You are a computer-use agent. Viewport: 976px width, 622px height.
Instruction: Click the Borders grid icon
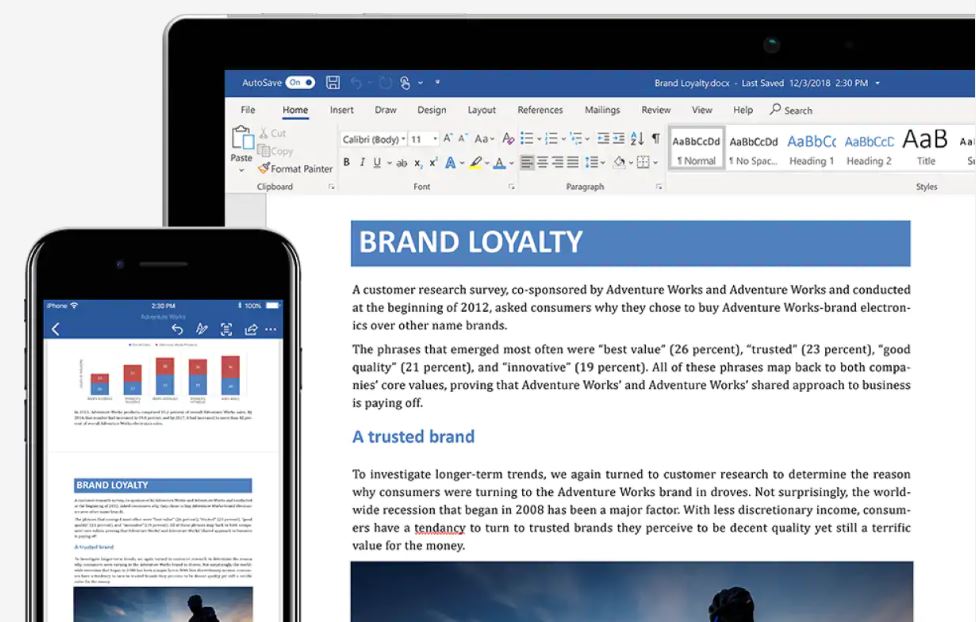point(643,163)
